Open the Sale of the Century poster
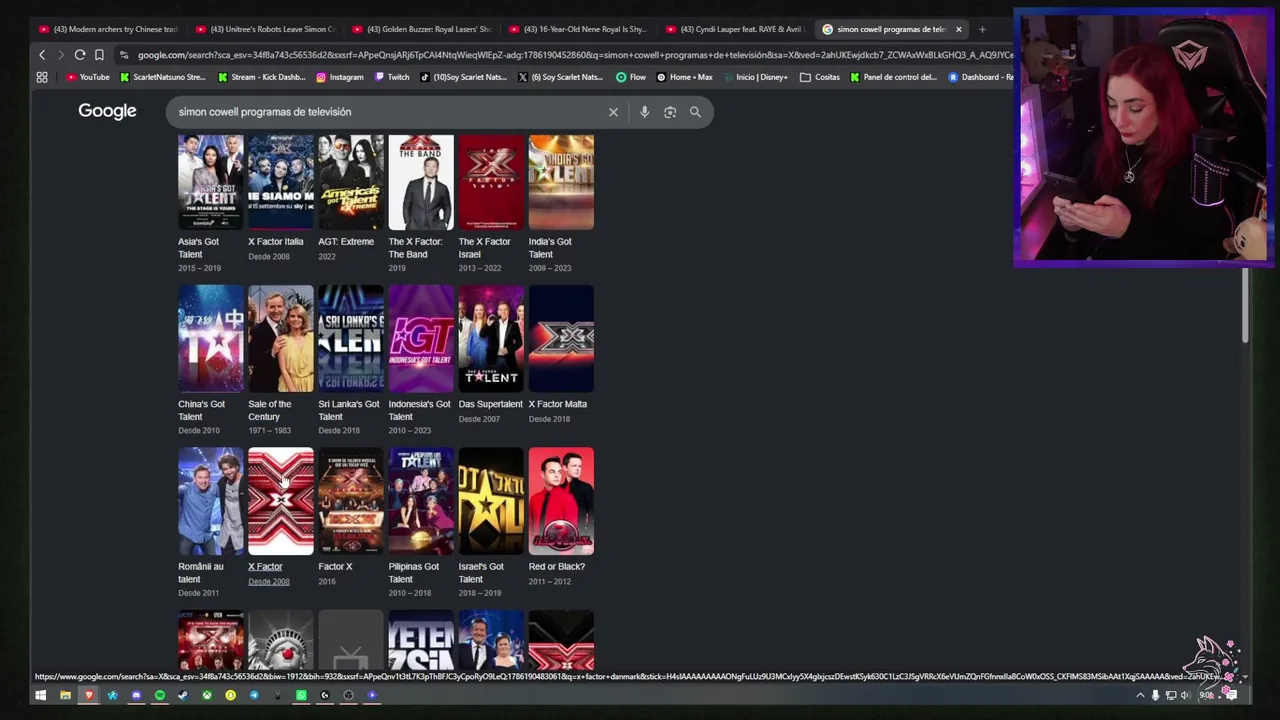This screenshot has height=720, width=1280. pyautogui.click(x=280, y=338)
